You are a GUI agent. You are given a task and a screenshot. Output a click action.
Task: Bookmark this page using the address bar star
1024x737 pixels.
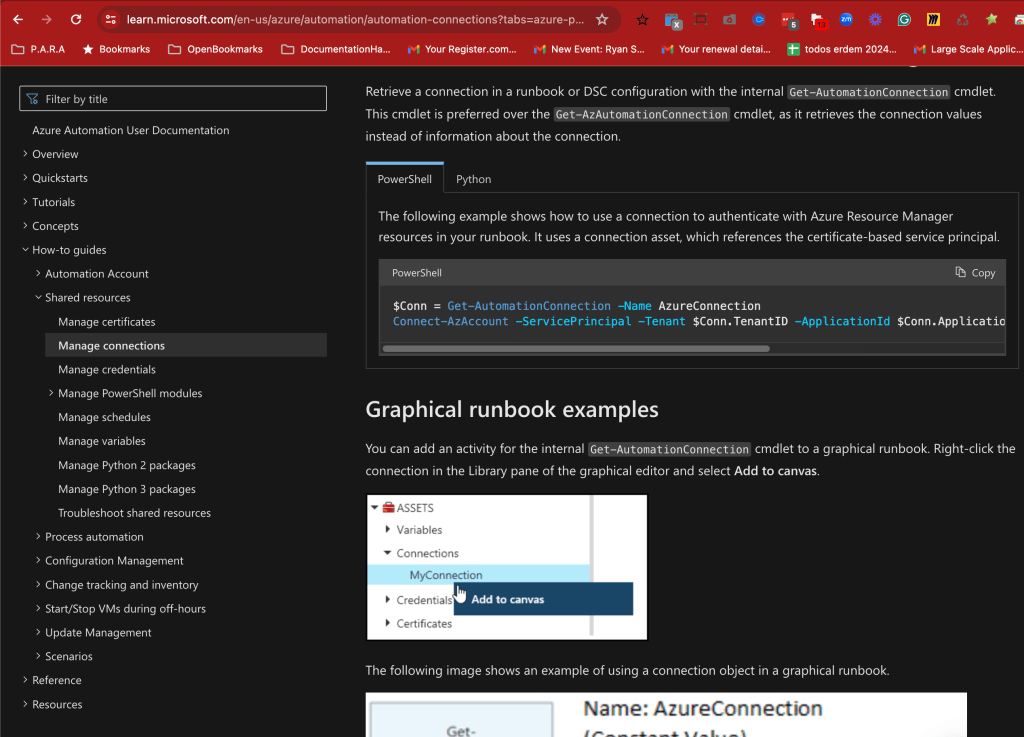tap(602, 20)
